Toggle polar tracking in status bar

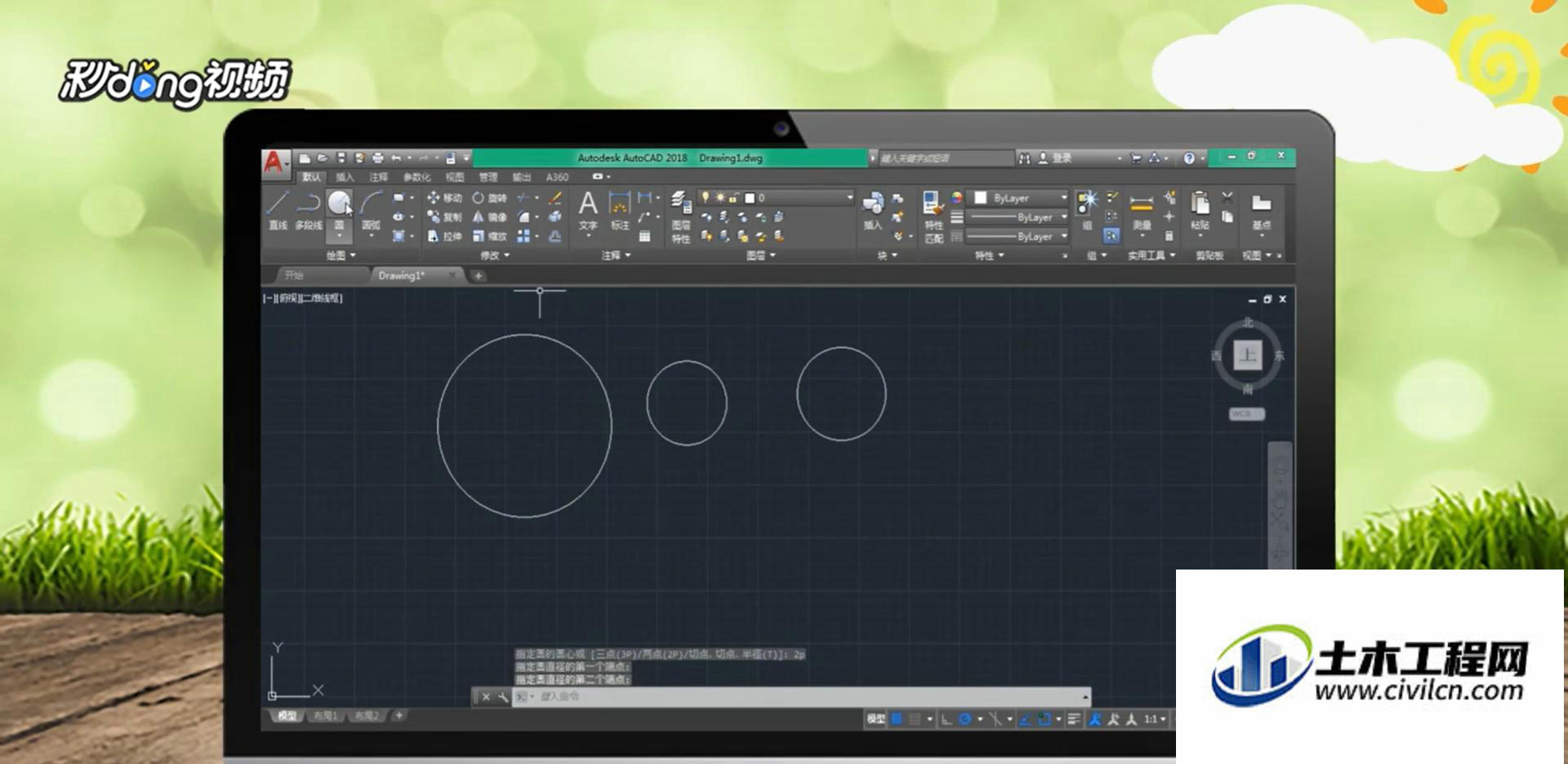point(965,719)
